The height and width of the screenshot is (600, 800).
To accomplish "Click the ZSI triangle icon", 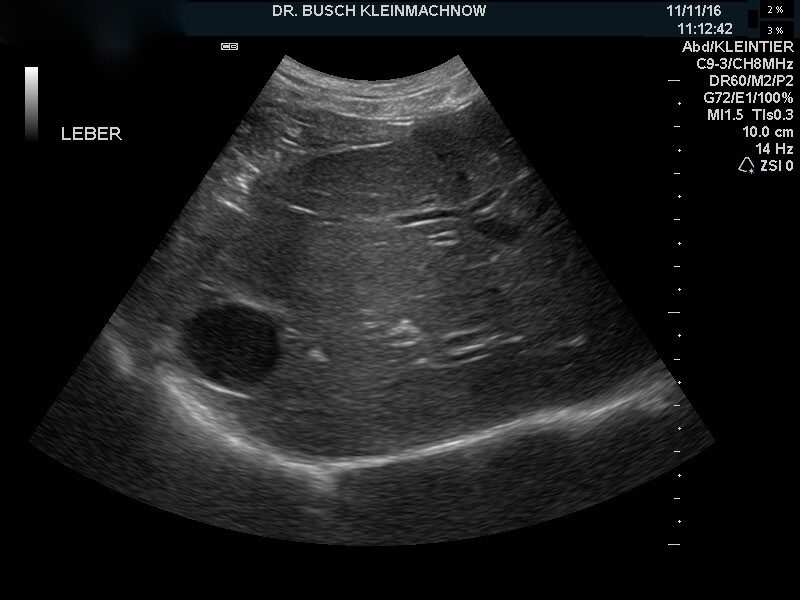I will (744, 165).
